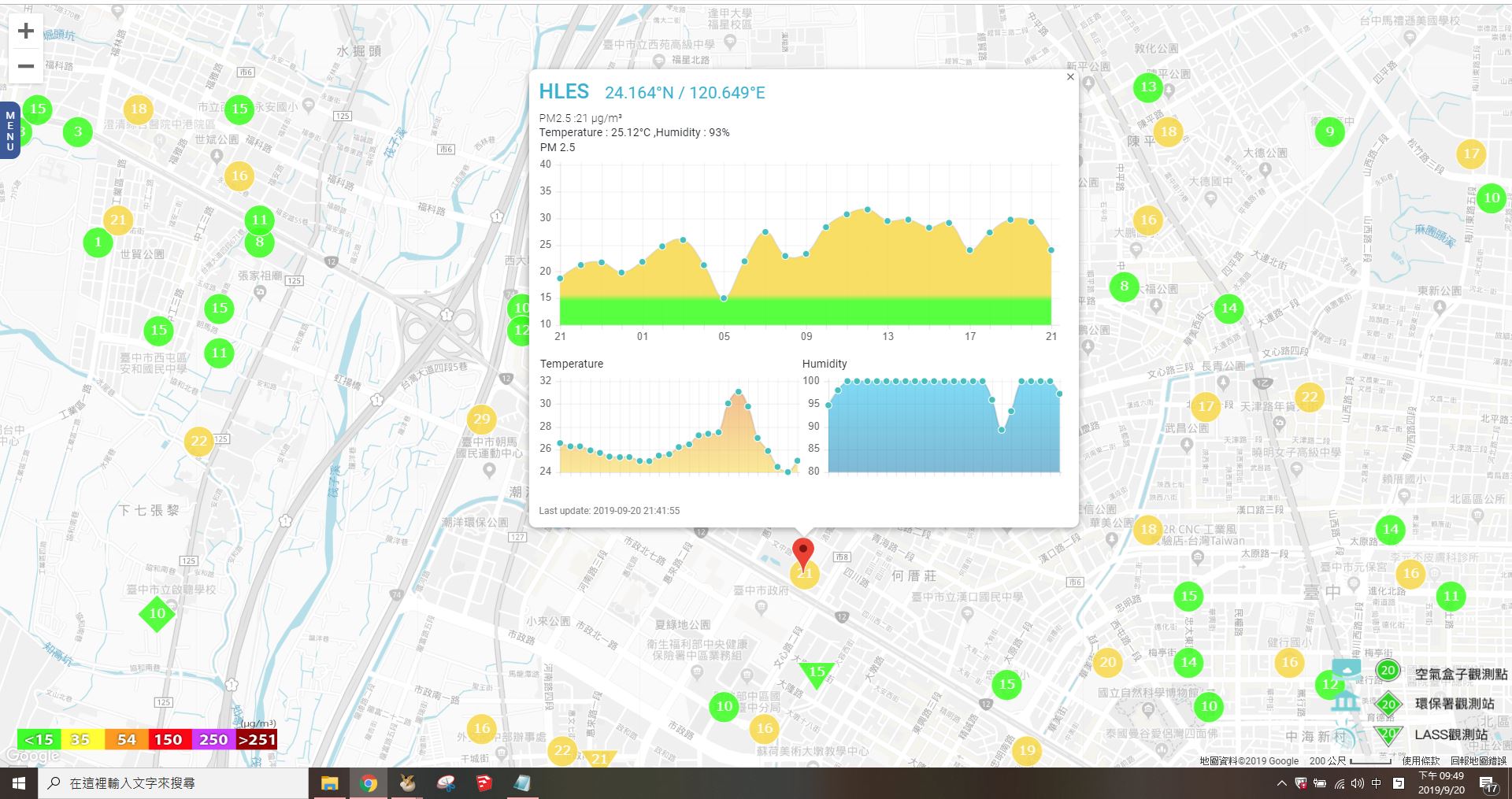The height and width of the screenshot is (799, 1512).
Task: Click the PM2.5 :21 μg/m³ reading
Action: point(580,118)
